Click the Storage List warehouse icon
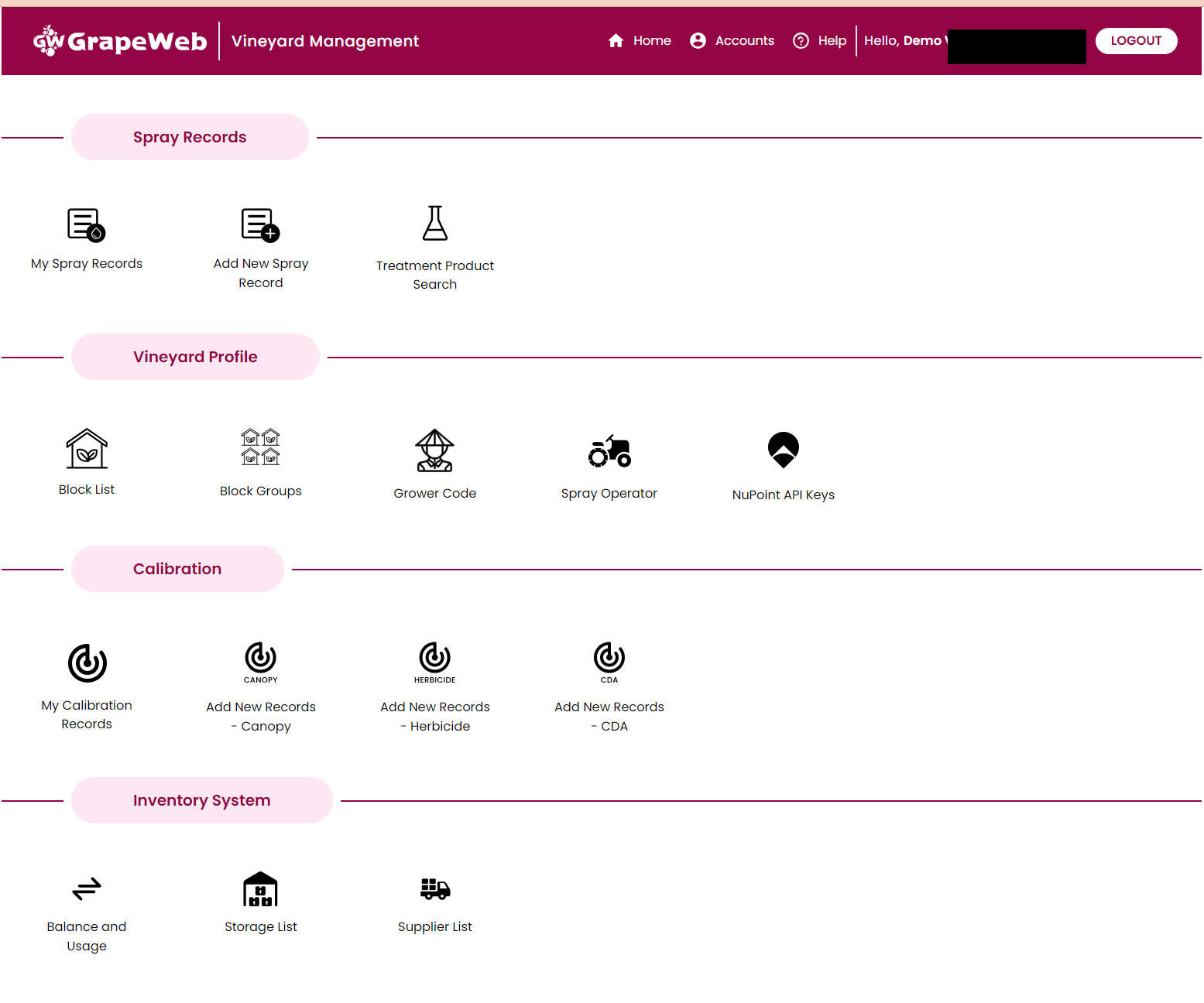This screenshot has height=1003, width=1204. coord(260,888)
